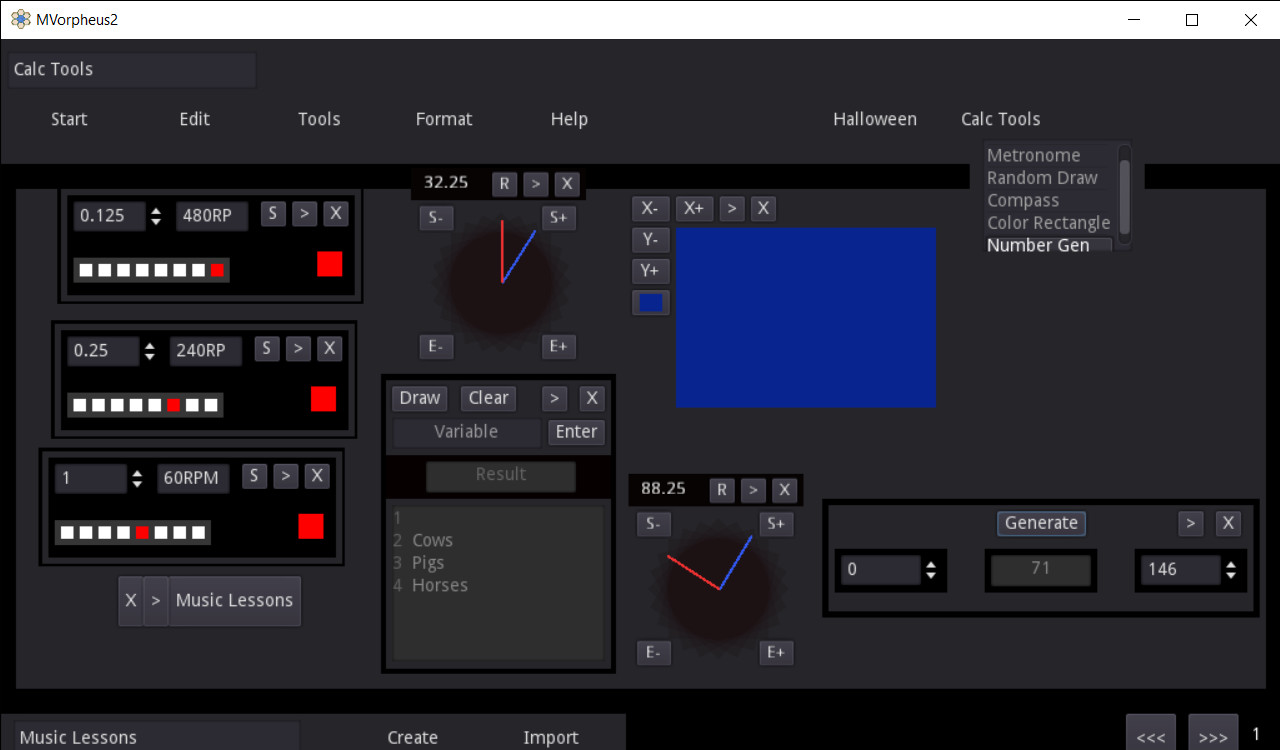Increment the 0.125 value with its up stepper
The image size is (1280, 750).
click(x=156, y=210)
